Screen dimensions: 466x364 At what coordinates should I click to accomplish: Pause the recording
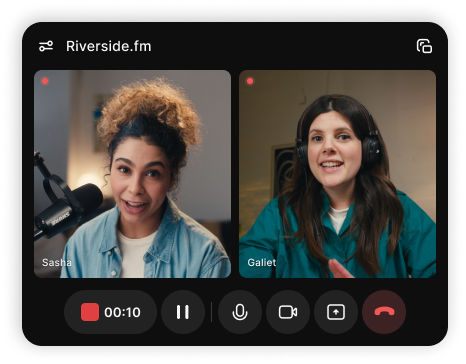click(183, 312)
